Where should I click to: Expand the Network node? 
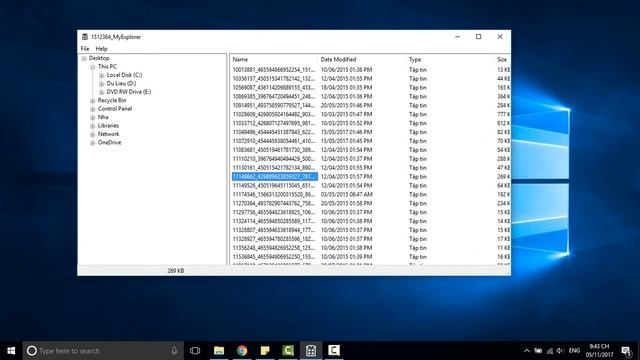(93, 134)
